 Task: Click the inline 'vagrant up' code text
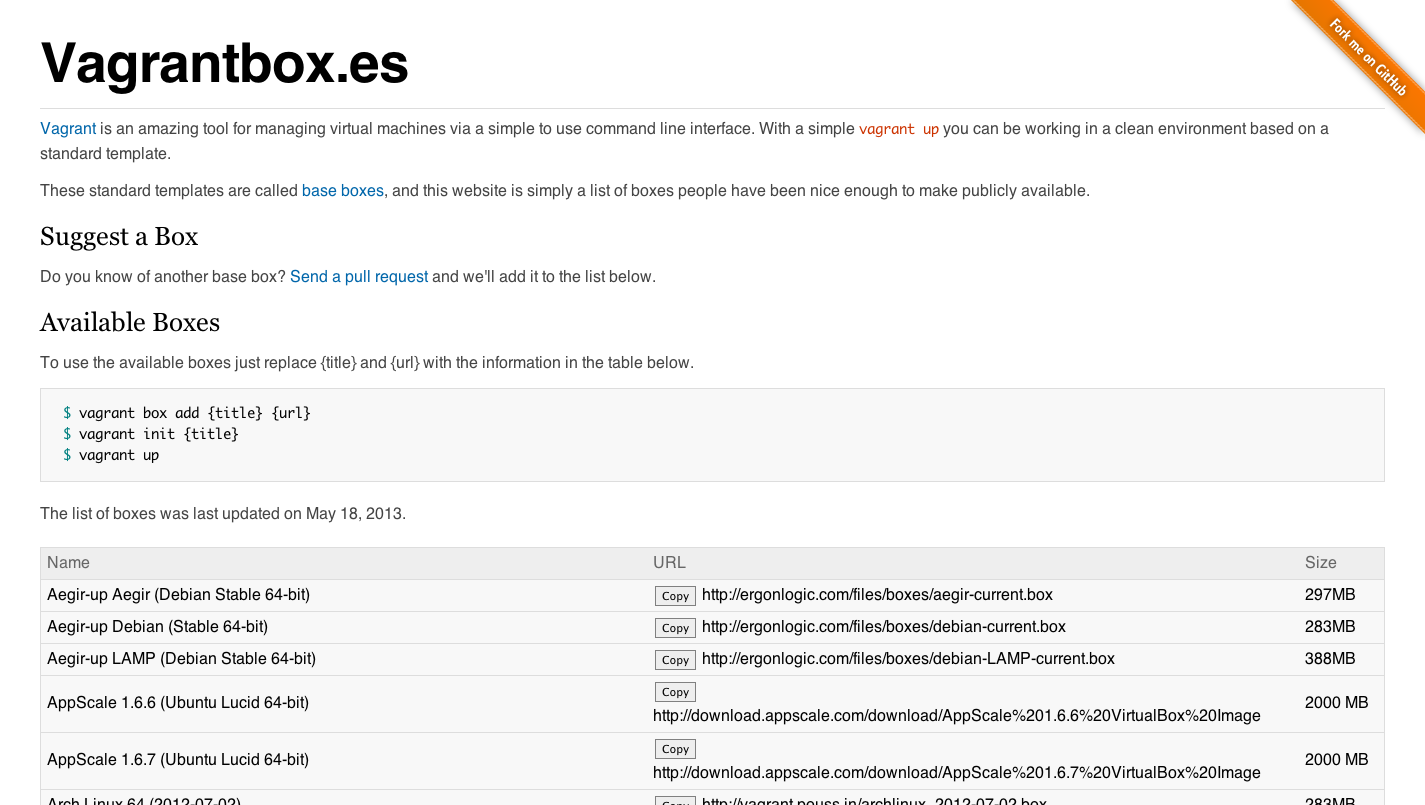pos(899,129)
